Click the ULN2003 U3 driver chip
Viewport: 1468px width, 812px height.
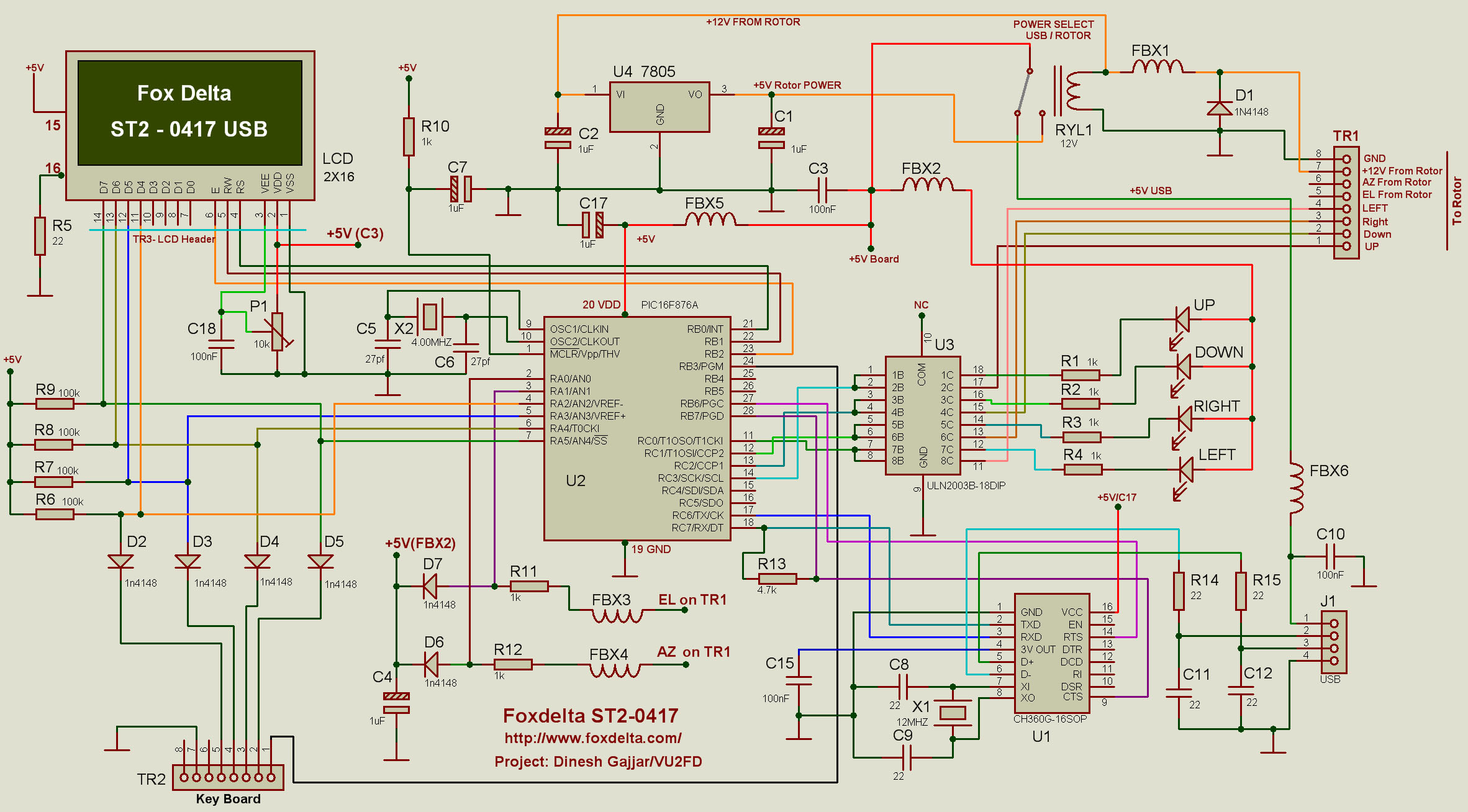point(922,415)
